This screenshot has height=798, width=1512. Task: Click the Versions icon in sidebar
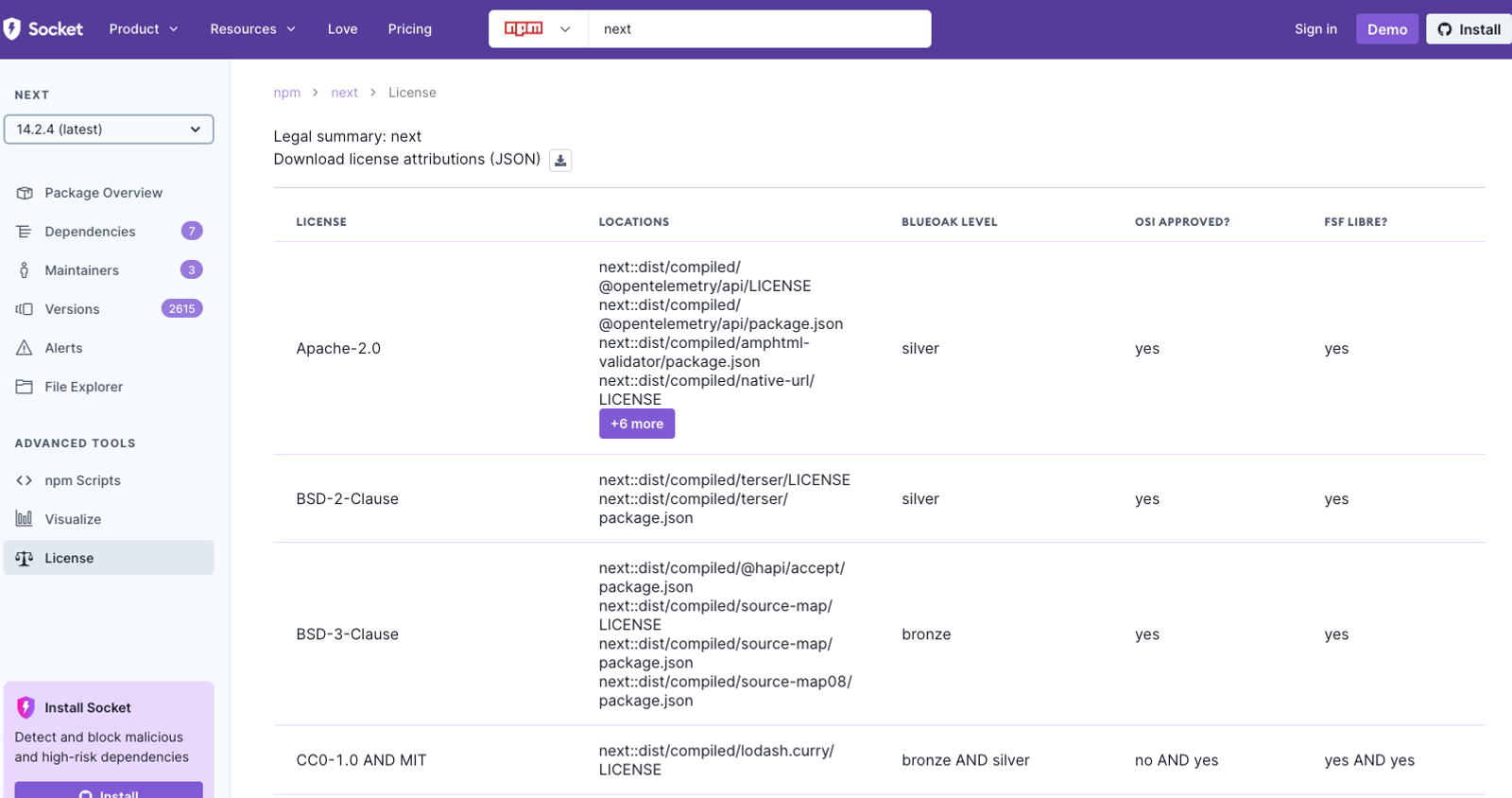[25, 309]
